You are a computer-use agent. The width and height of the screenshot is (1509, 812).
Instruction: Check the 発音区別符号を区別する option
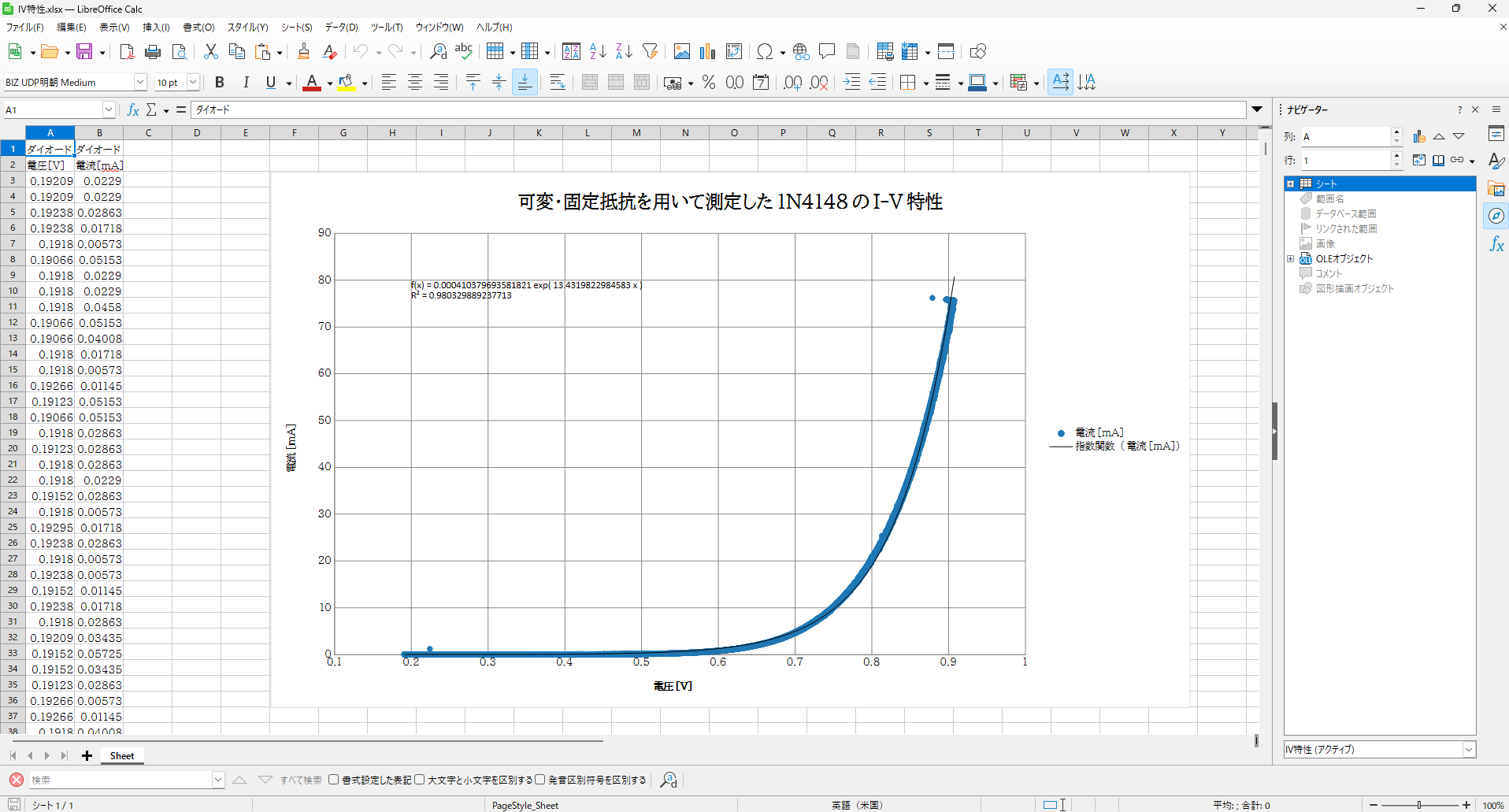click(540, 780)
